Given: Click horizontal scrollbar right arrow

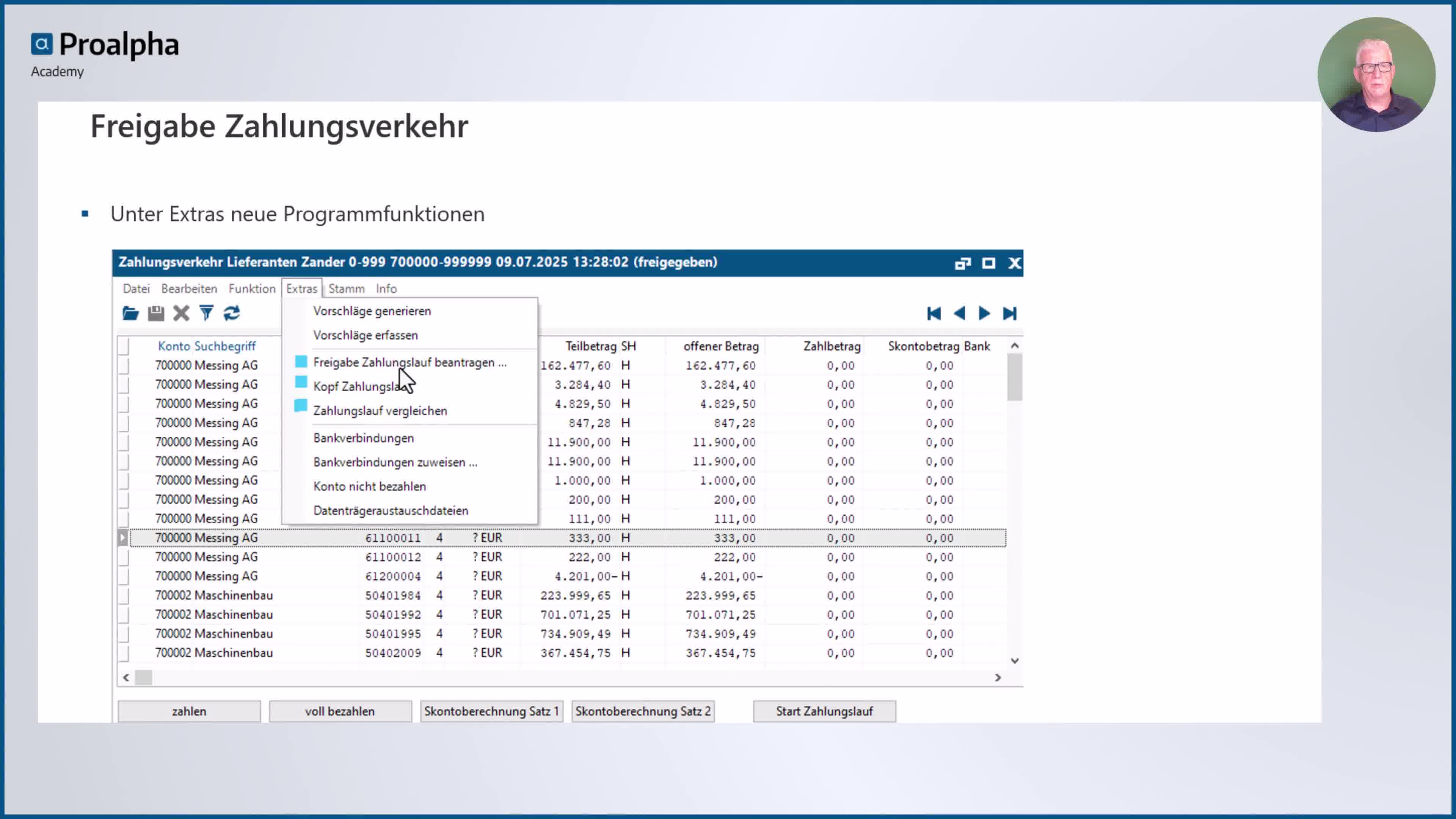Looking at the screenshot, I should pyautogui.click(x=998, y=678).
